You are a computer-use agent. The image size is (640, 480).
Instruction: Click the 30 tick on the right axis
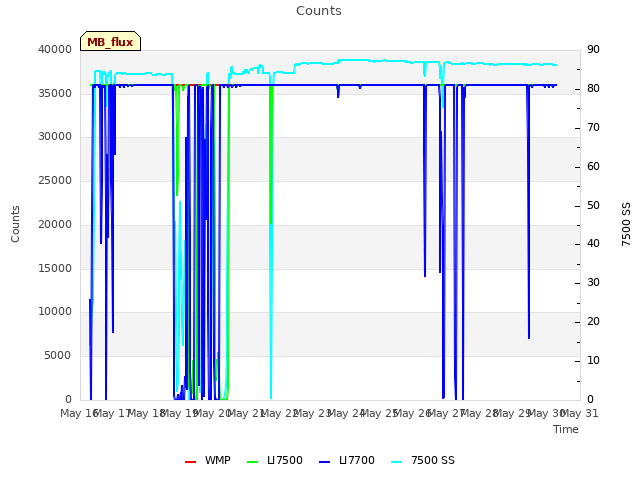[x=593, y=282]
